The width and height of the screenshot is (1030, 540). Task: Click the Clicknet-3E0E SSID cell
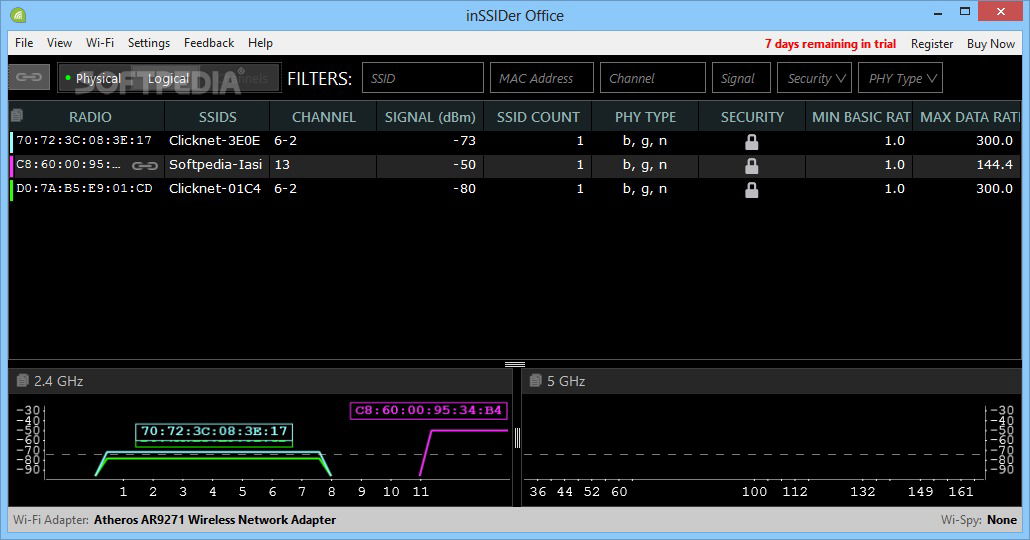[x=215, y=141]
